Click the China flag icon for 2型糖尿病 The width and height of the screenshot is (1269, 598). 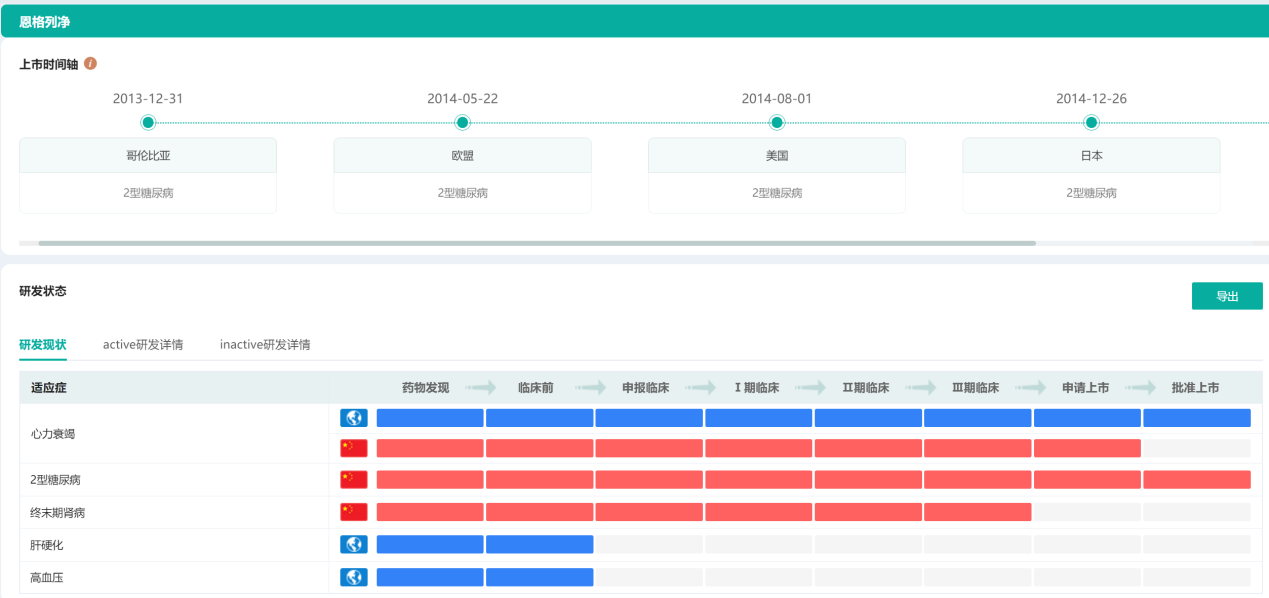click(354, 480)
